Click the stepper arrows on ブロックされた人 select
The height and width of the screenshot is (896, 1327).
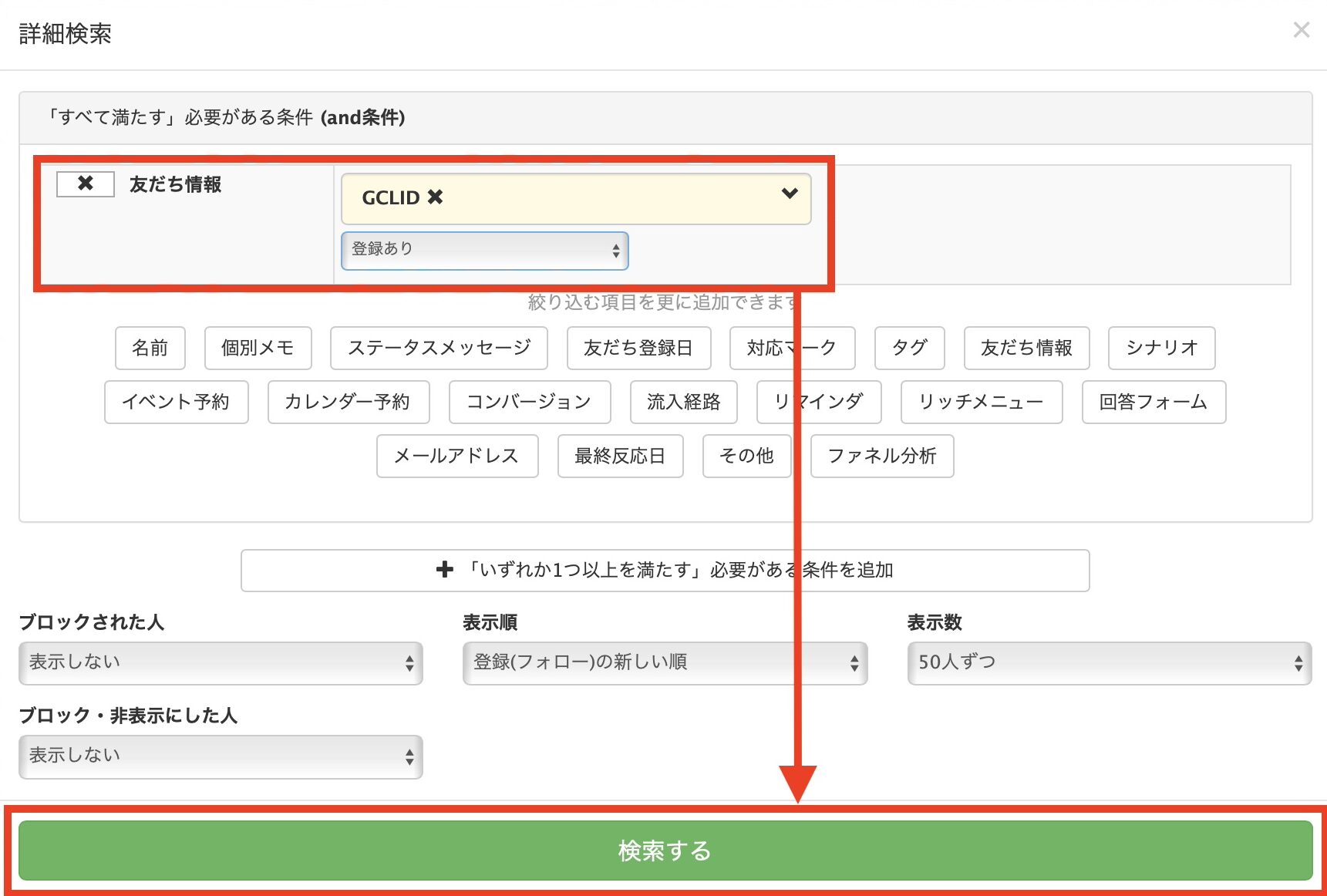(409, 662)
